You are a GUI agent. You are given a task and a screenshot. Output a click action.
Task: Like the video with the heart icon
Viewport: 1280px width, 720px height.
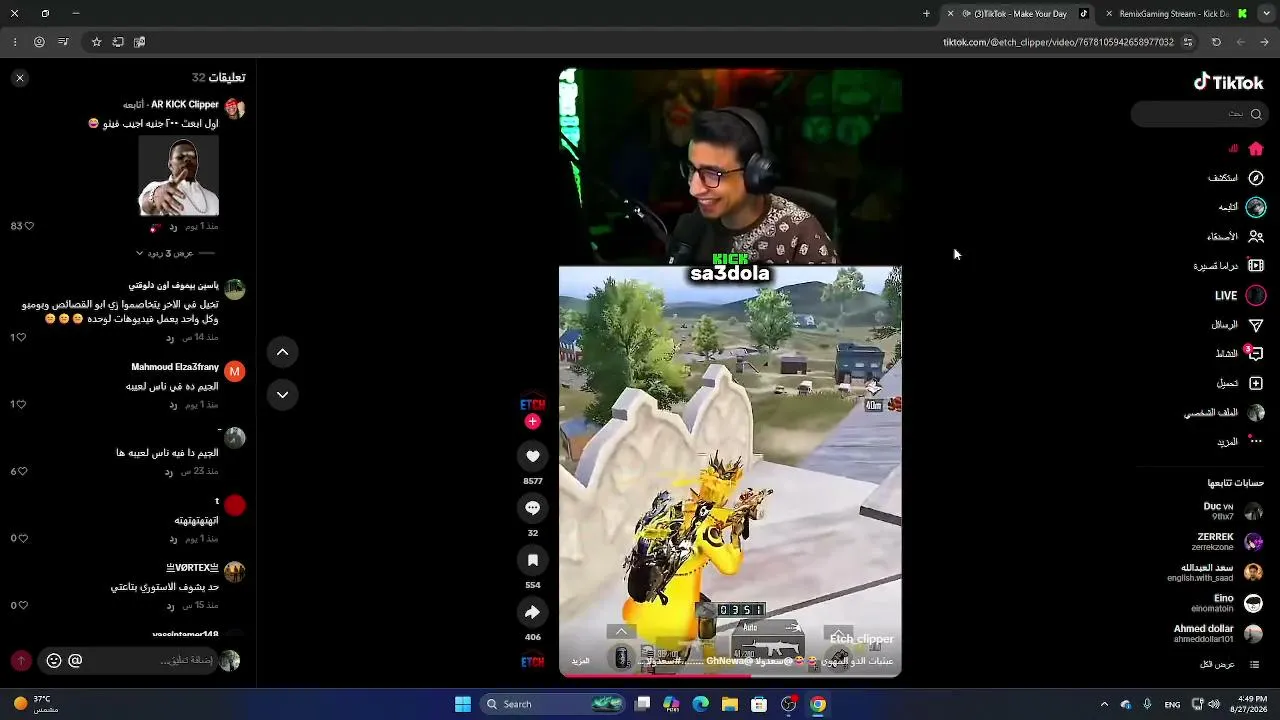click(533, 456)
